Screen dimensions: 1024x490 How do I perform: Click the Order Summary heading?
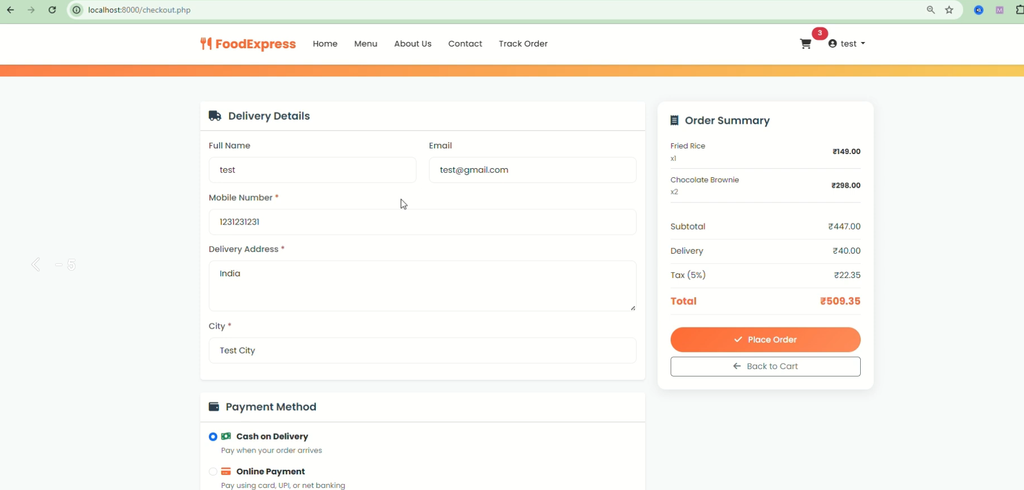pyautogui.click(x=727, y=120)
